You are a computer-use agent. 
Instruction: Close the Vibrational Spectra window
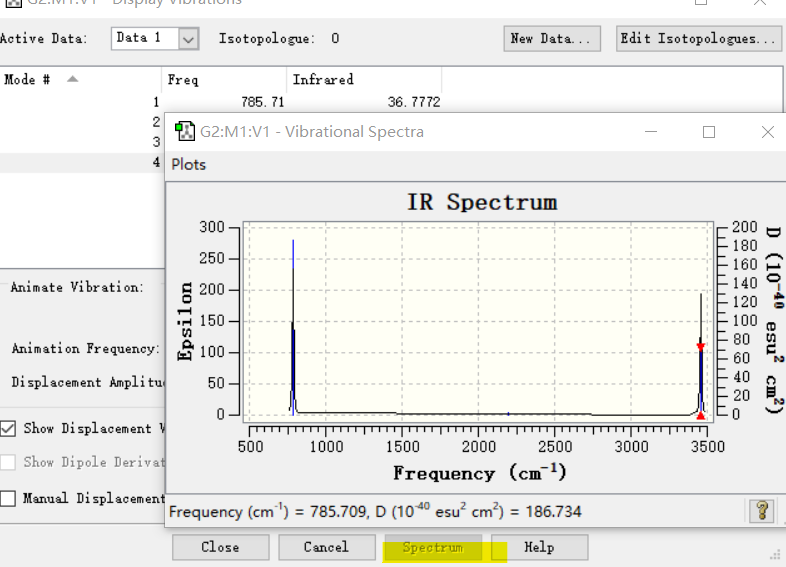[x=767, y=132]
